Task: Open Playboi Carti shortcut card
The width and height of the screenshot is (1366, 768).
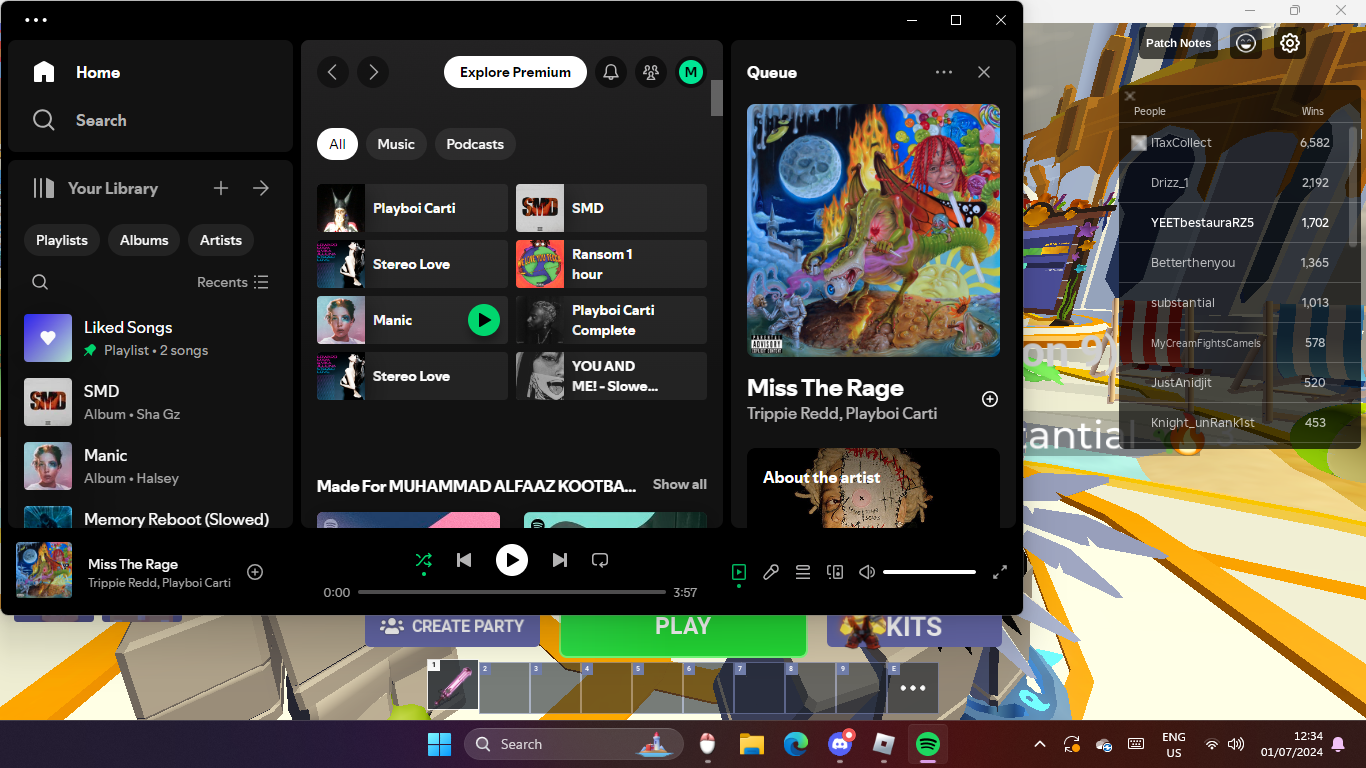Action: (x=412, y=208)
